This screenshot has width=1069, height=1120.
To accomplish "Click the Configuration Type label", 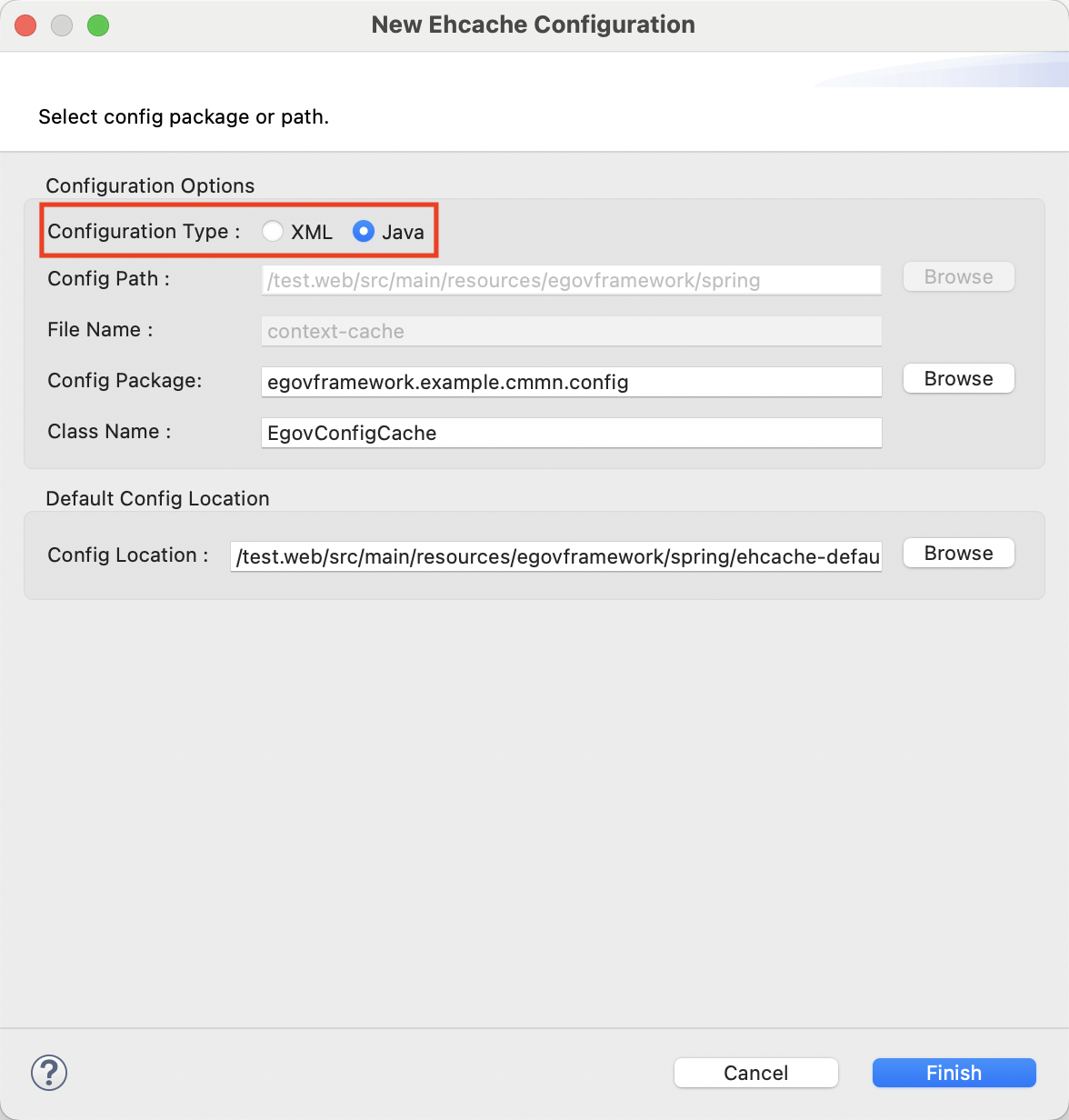I will 144,232.
